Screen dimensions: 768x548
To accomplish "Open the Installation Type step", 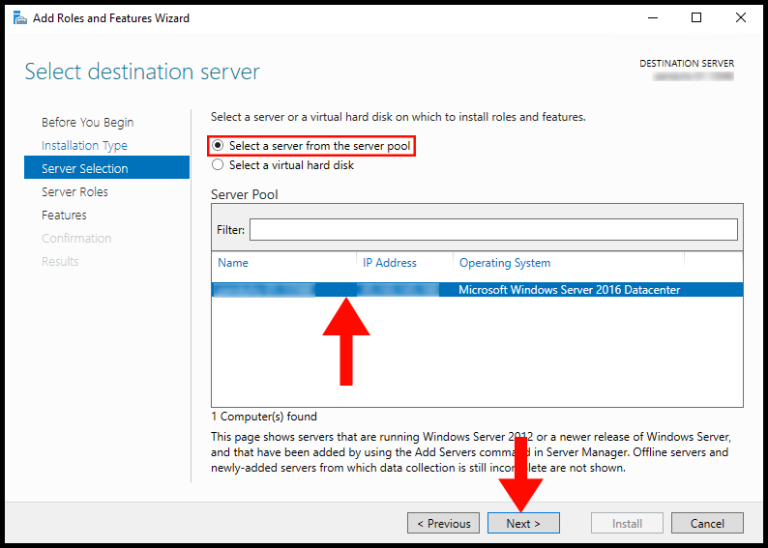I will (84, 145).
